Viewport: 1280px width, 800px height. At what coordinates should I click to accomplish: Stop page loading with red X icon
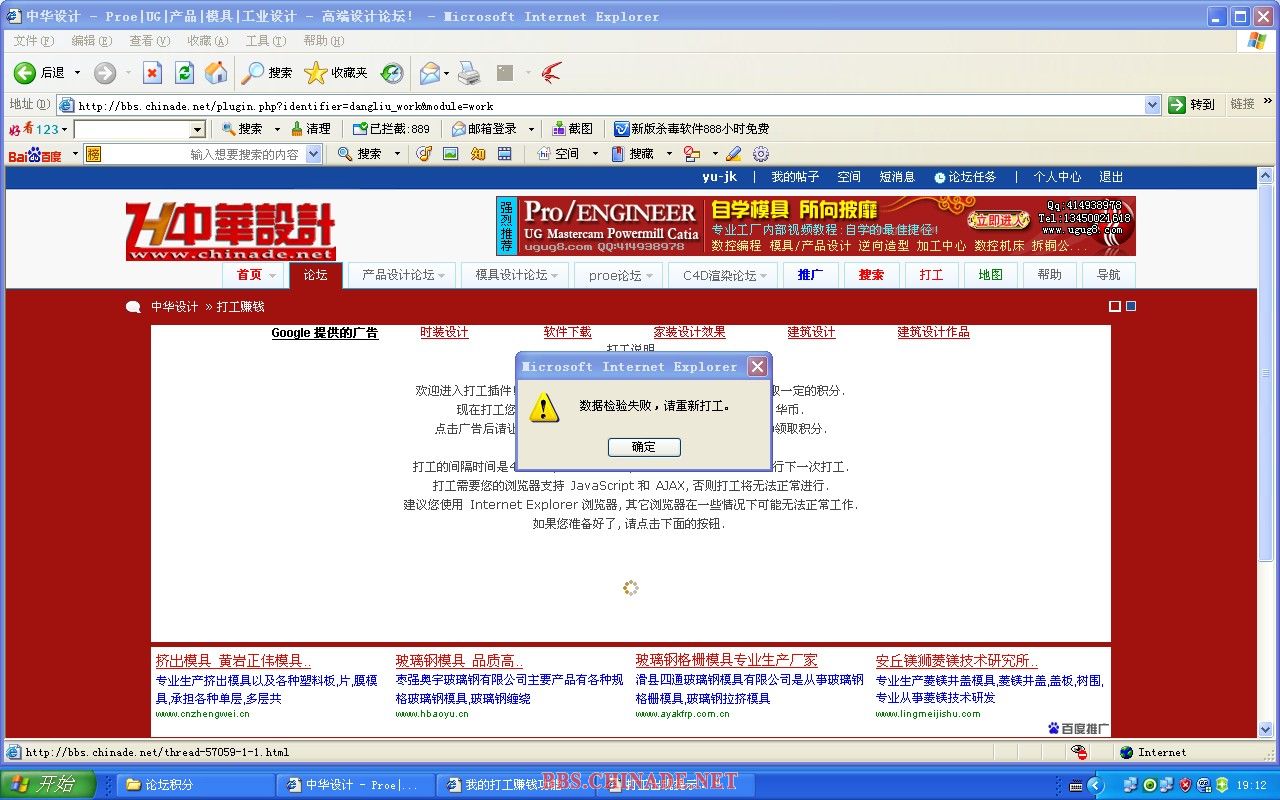pos(152,72)
